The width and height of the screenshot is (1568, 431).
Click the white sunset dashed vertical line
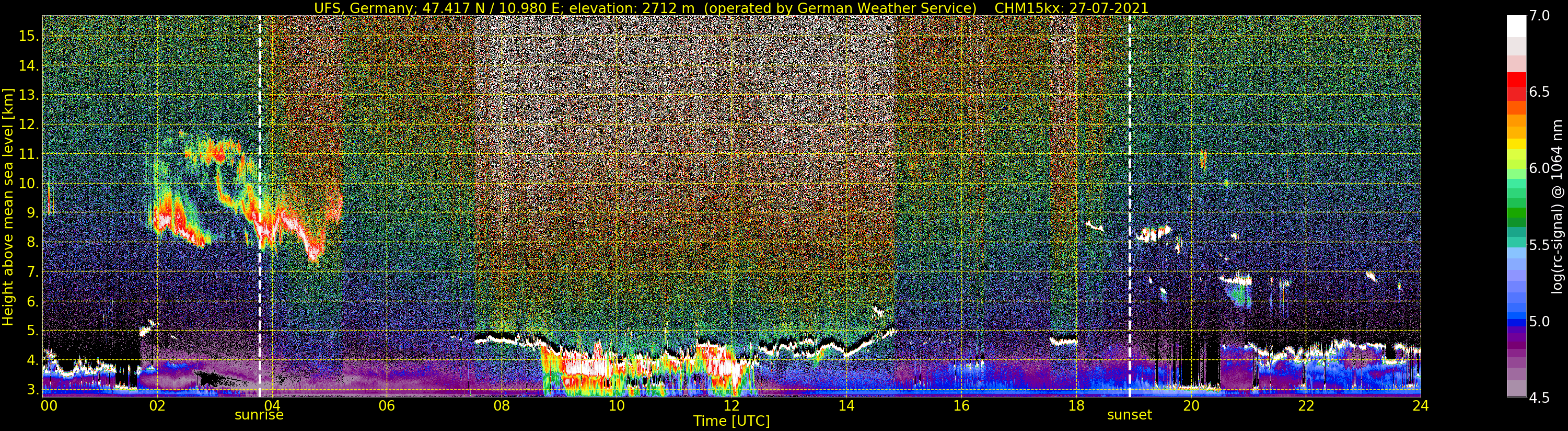[x=1130, y=183]
